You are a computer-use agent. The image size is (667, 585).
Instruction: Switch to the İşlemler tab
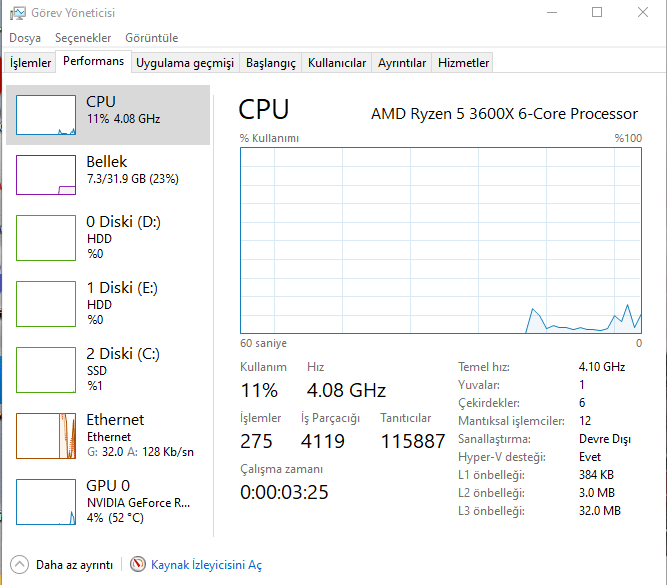point(30,62)
